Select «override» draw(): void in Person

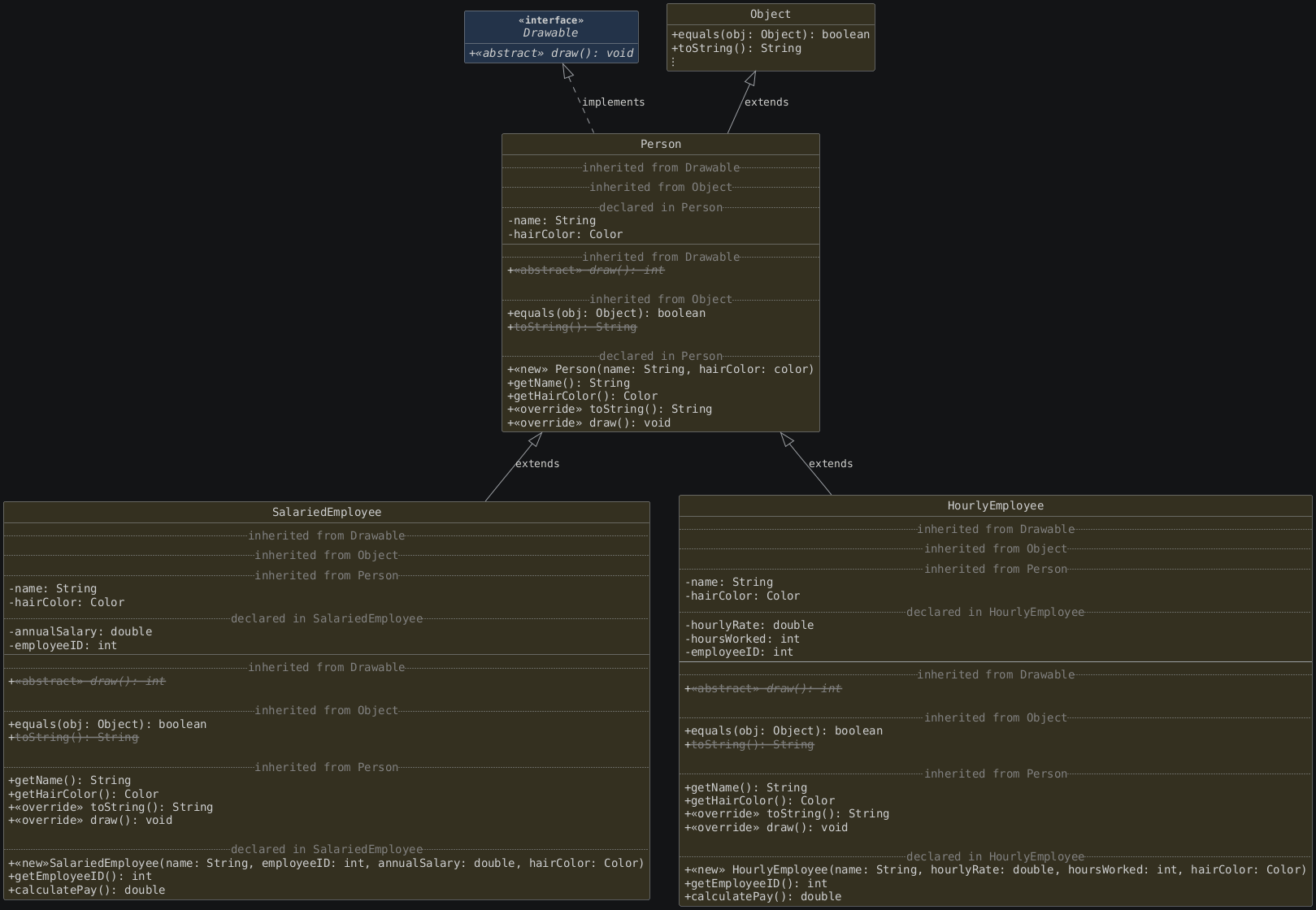tap(589, 423)
